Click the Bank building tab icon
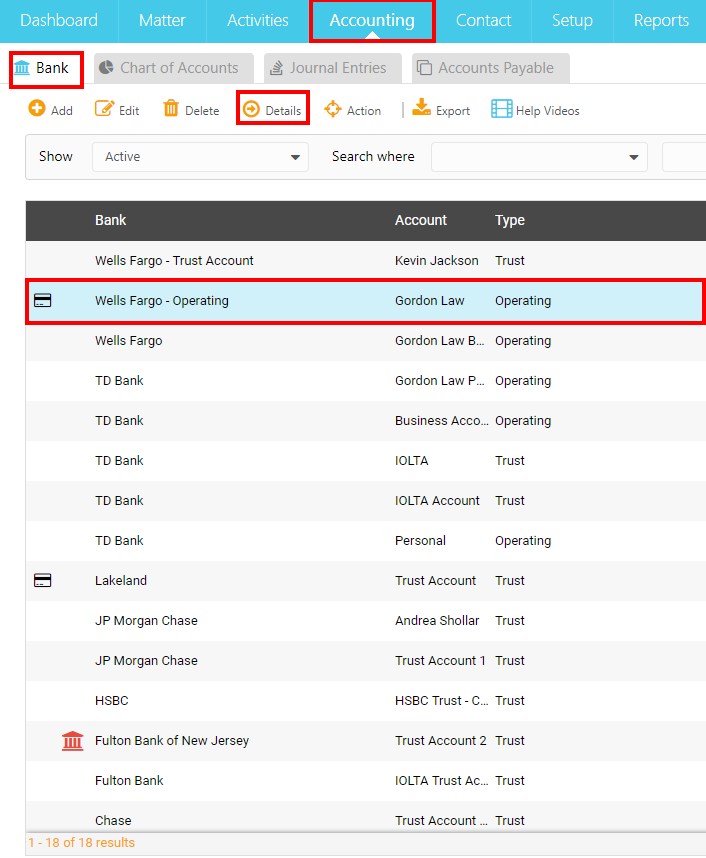Screen dimensions: 706x858 pos(22,68)
